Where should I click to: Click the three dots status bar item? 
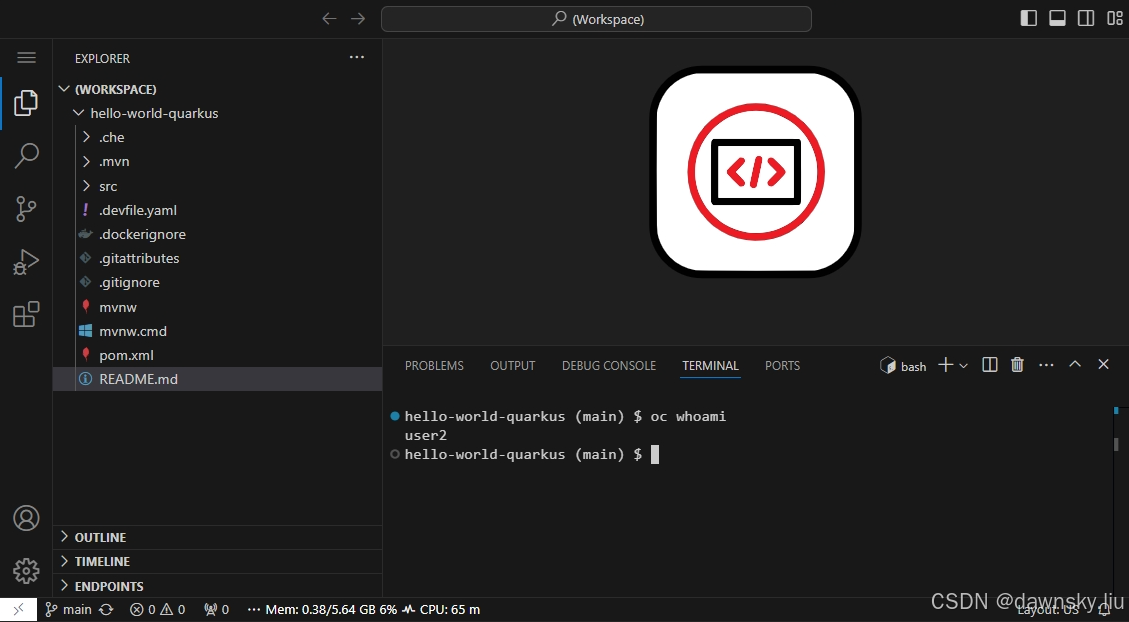[x=253, y=610]
